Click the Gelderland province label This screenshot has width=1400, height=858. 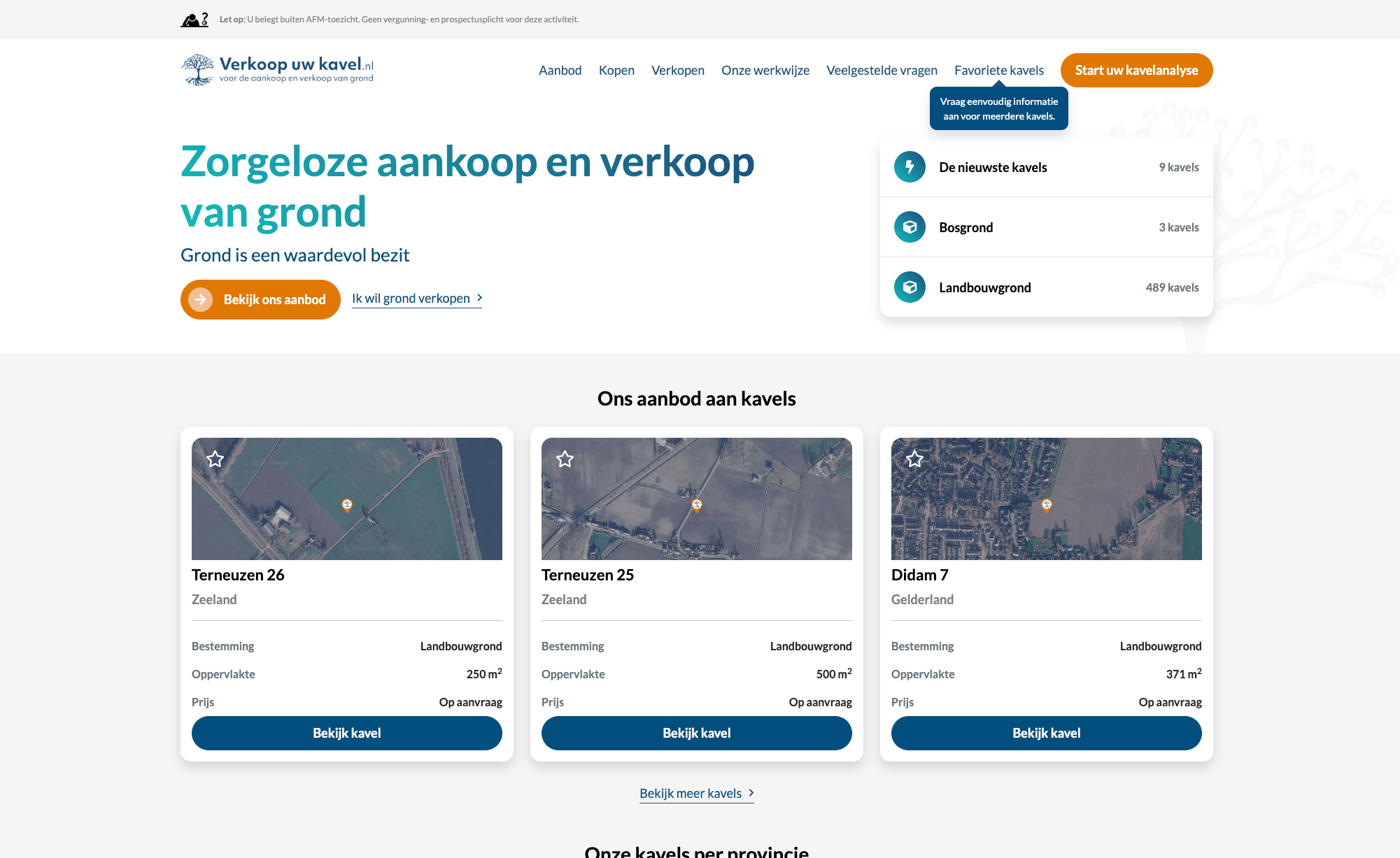pyautogui.click(x=922, y=599)
